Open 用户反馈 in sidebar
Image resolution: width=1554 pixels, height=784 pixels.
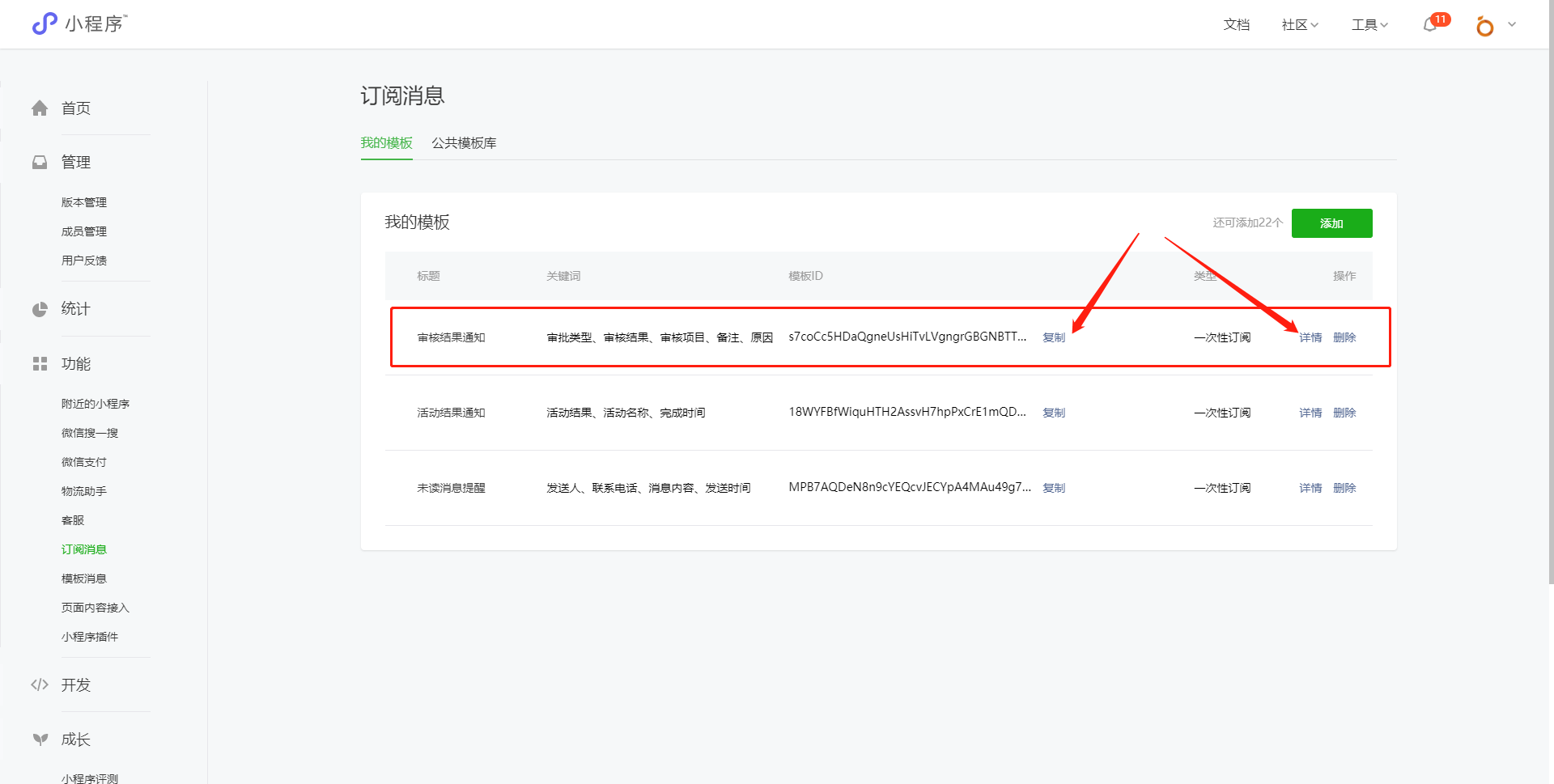pyautogui.click(x=84, y=261)
